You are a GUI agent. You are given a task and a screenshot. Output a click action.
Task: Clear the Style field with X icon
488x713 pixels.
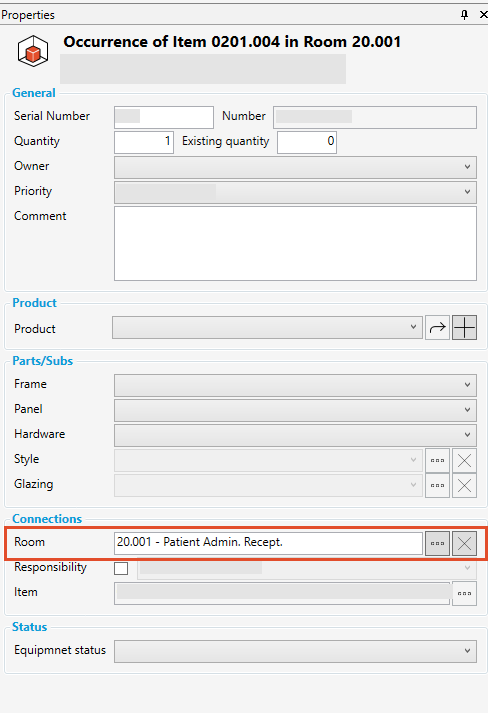[464, 461]
